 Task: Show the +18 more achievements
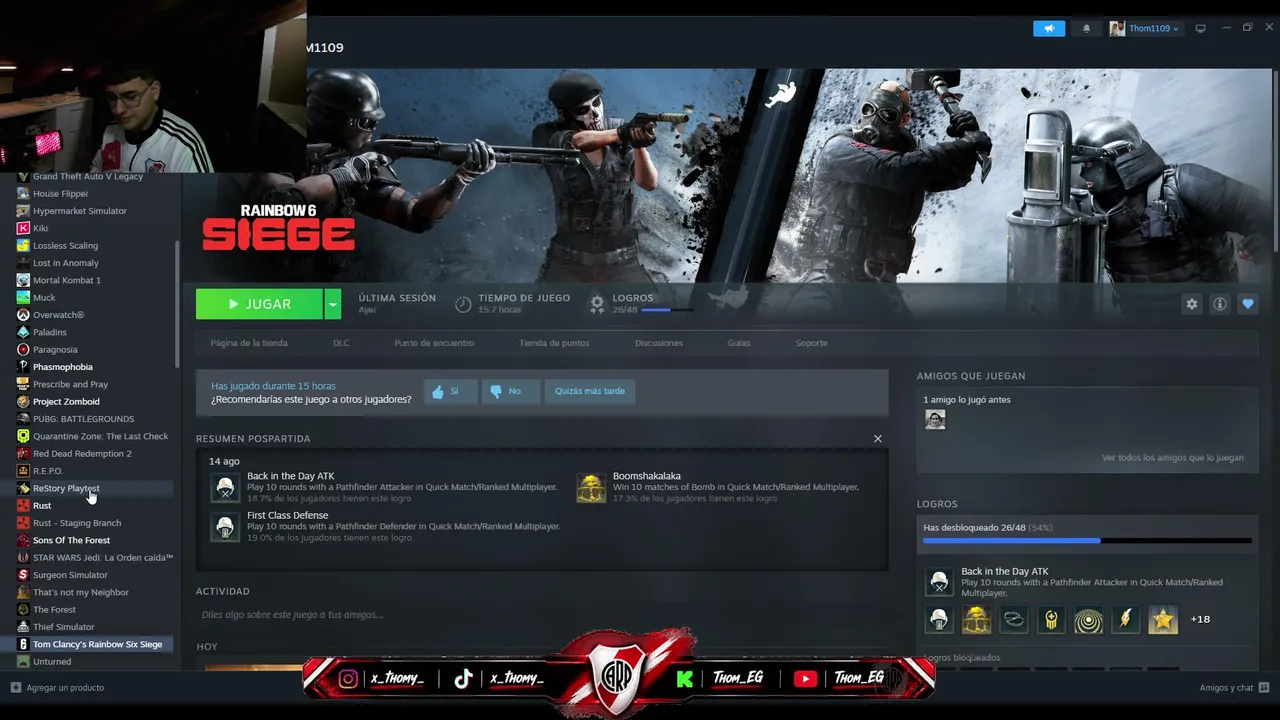click(x=1200, y=619)
